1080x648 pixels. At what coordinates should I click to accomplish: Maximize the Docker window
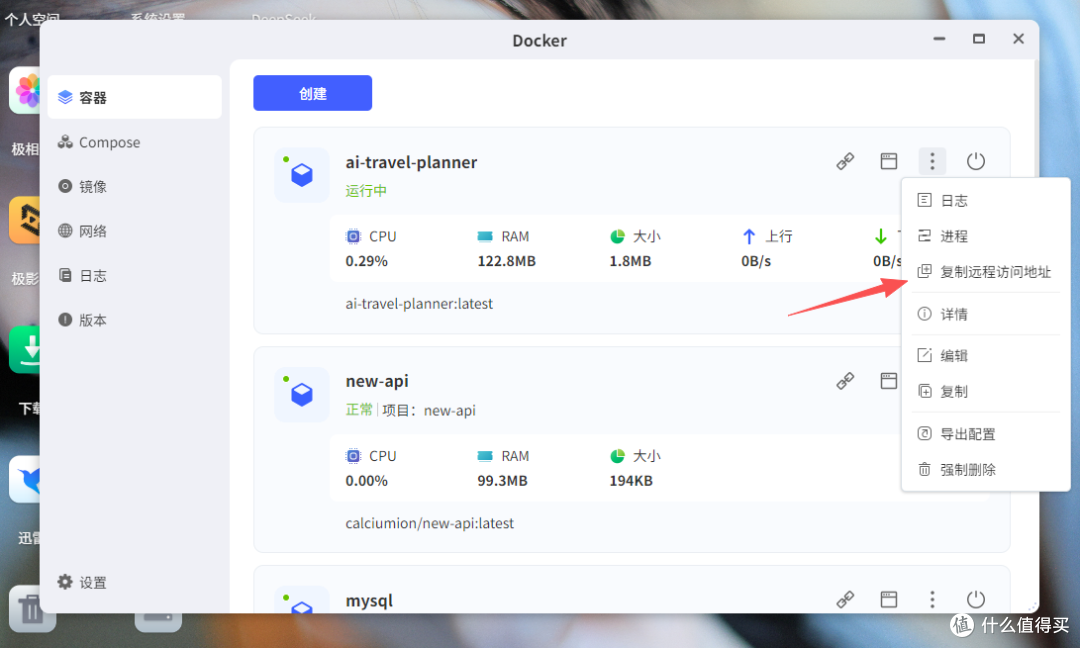pos(979,39)
